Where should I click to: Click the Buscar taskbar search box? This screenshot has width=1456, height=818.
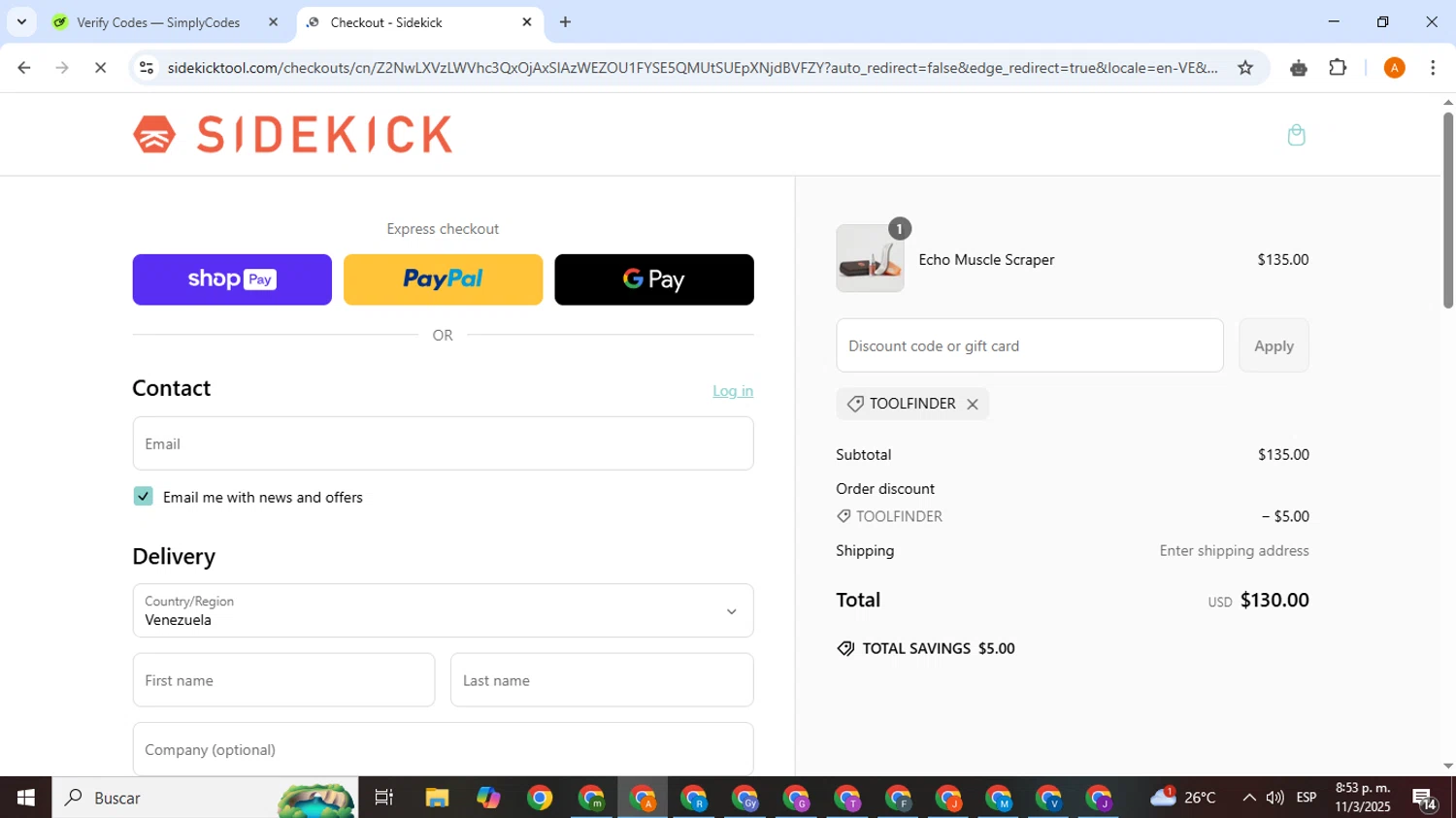click(205, 798)
